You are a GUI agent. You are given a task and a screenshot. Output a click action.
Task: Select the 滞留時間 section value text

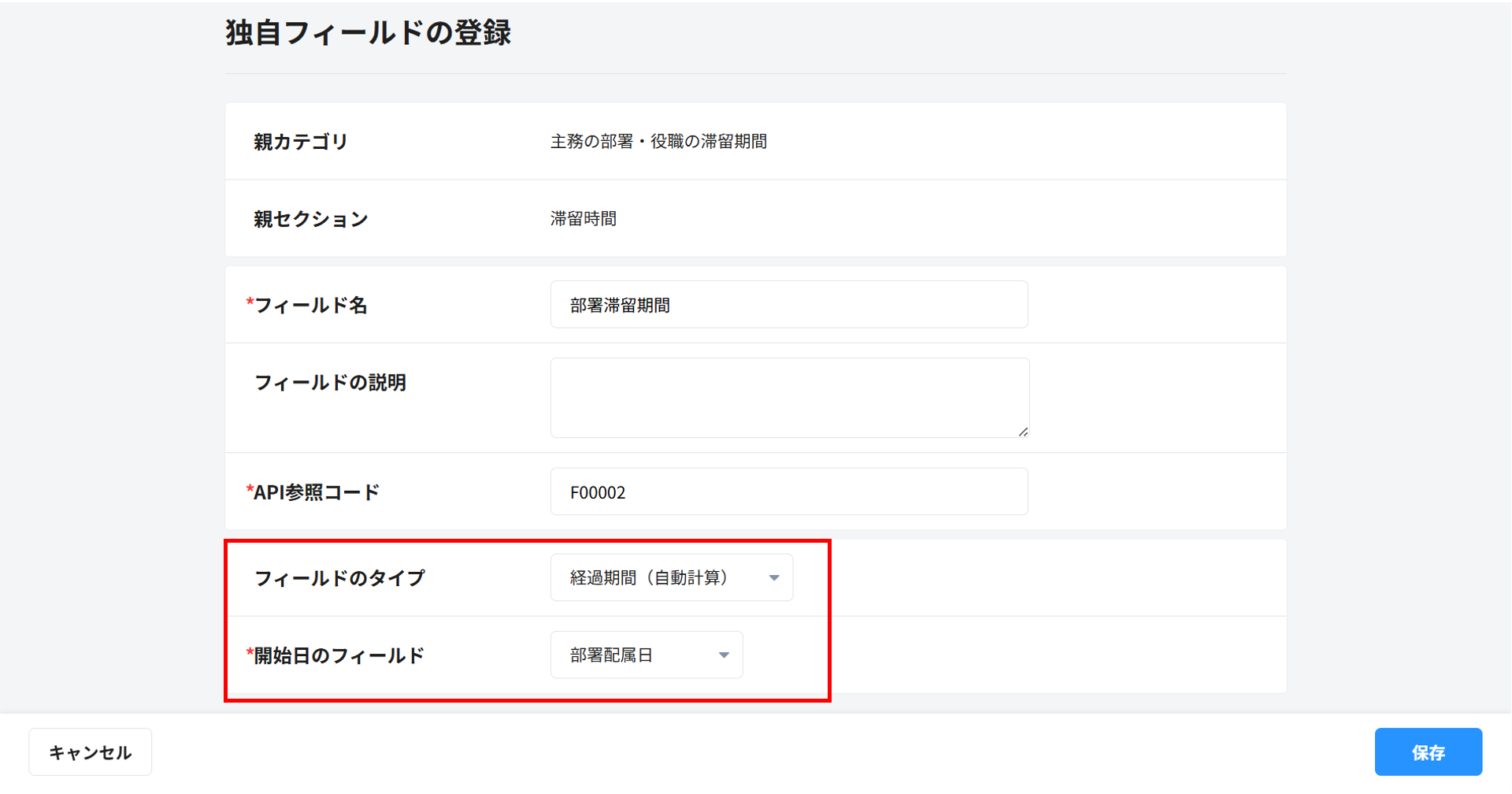583,219
